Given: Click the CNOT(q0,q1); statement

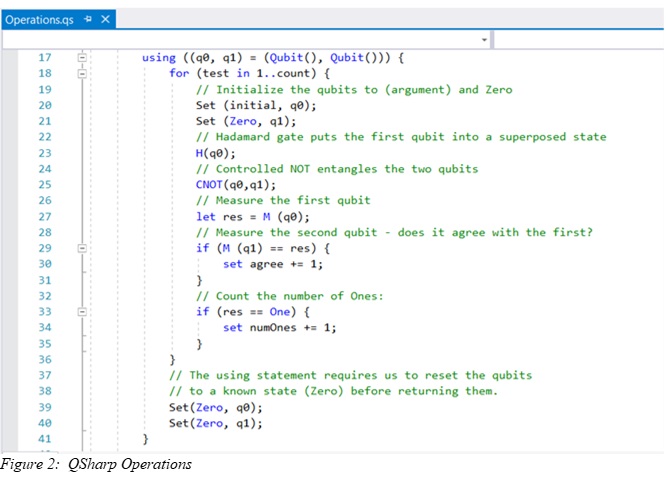Looking at the screenshot, I should [236, 185].
